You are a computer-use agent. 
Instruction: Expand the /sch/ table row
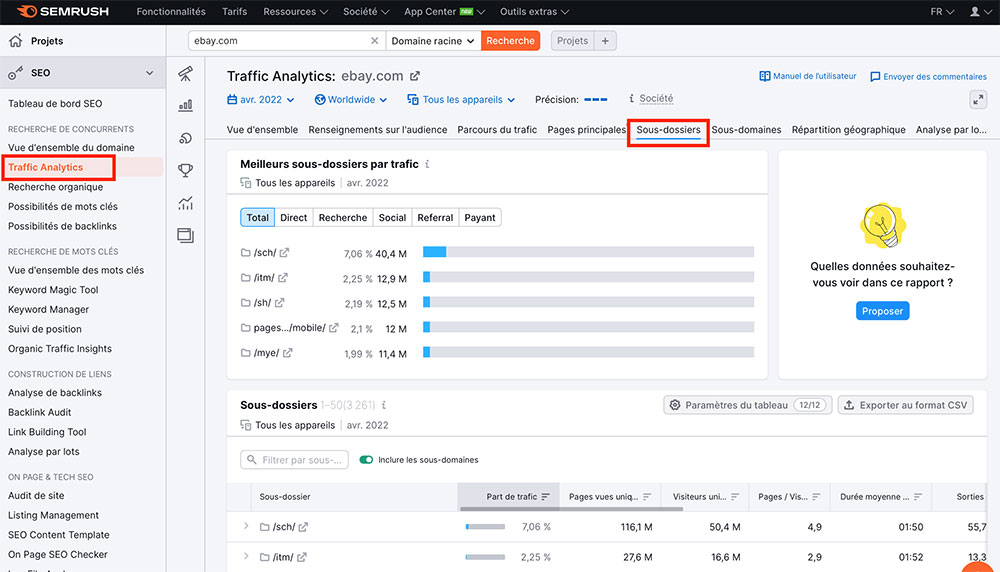pyautogui.click(x=246, y=526)
